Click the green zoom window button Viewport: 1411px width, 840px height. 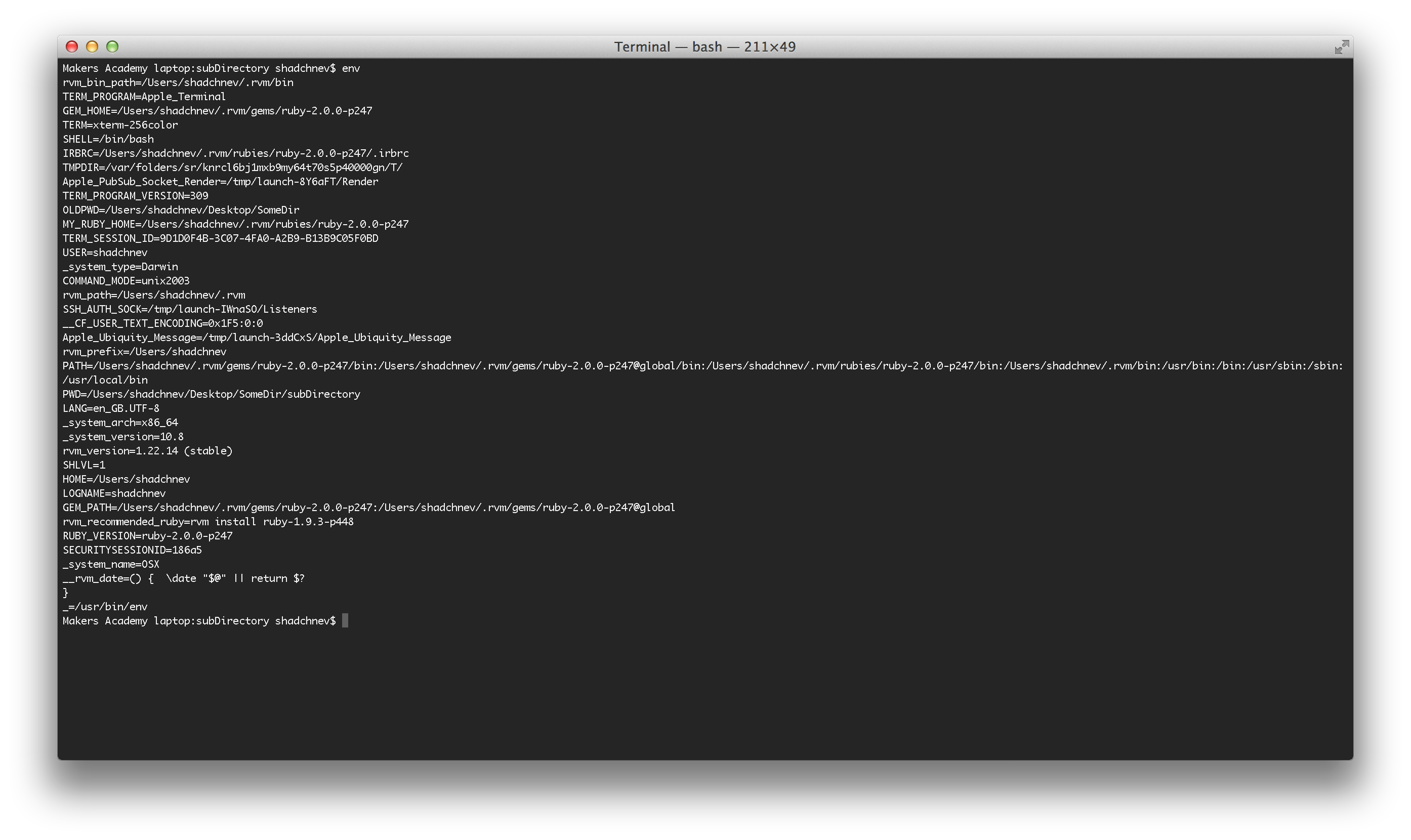click(x=113, y=47)
